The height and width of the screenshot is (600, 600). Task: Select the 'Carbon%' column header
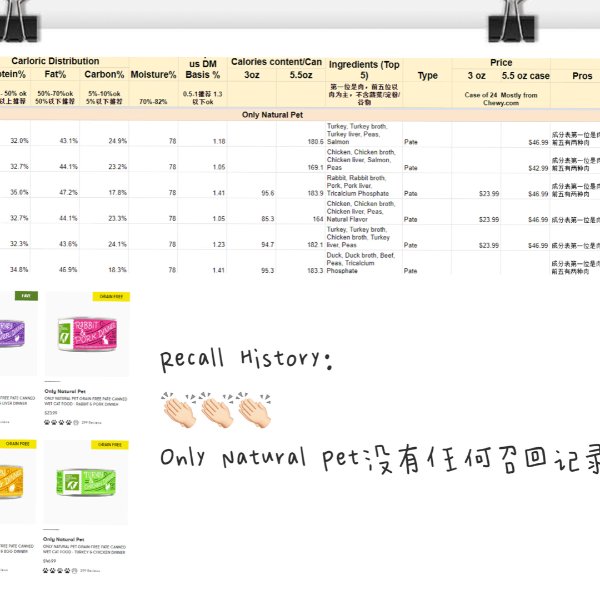(104, 74)
